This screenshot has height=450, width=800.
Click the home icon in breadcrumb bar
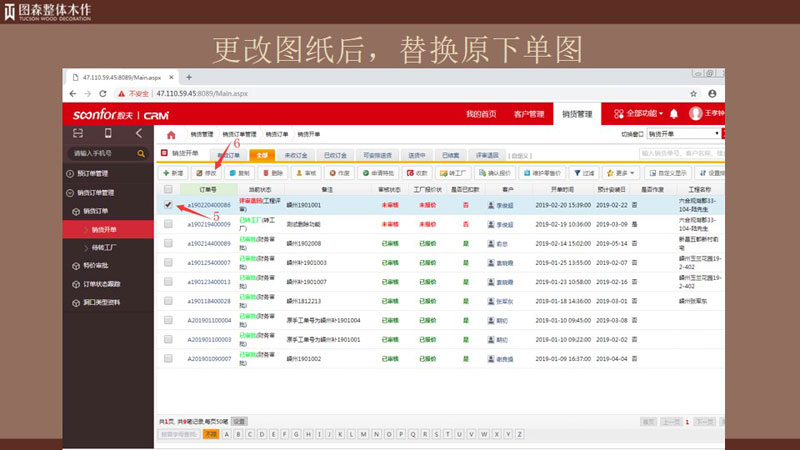171,134
